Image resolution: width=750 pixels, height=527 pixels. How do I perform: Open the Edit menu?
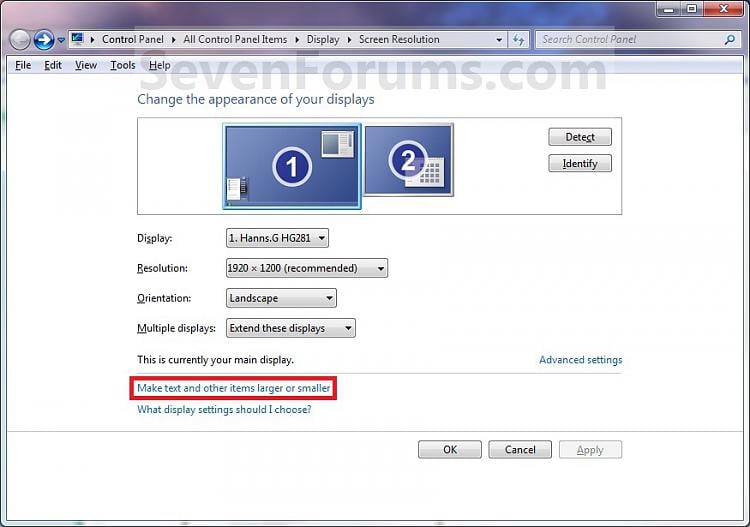point(53,65)
